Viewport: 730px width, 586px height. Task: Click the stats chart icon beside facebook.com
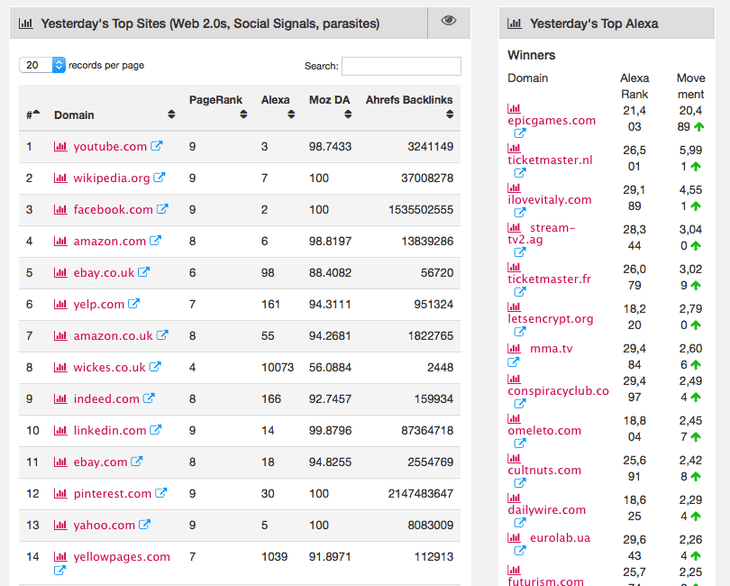tap(60, 210)
